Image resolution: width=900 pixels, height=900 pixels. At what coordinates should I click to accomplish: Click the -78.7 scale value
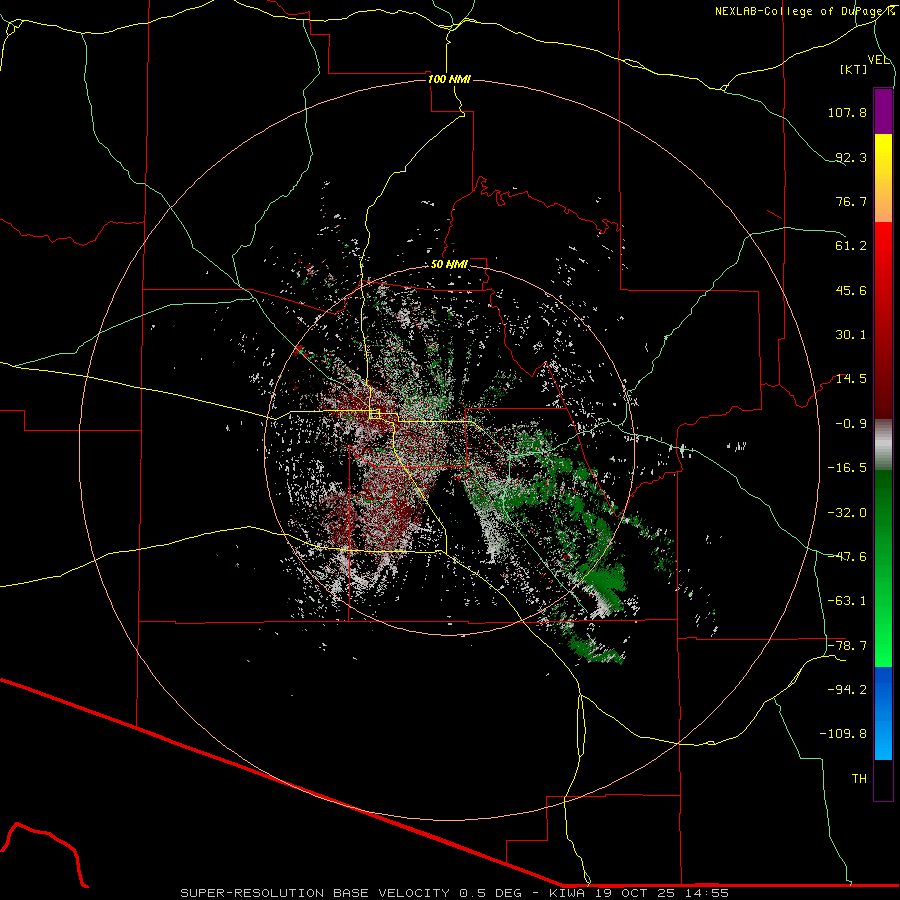click(x=847, y=646)
